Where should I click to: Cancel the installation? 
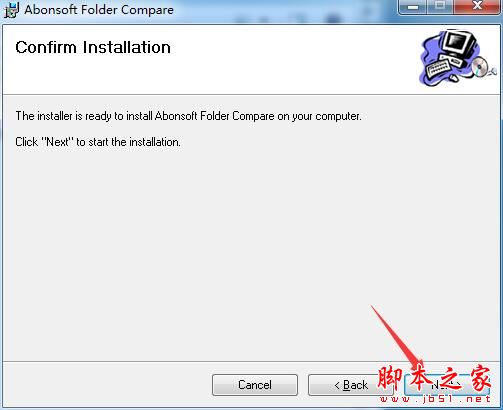[255, 385]
